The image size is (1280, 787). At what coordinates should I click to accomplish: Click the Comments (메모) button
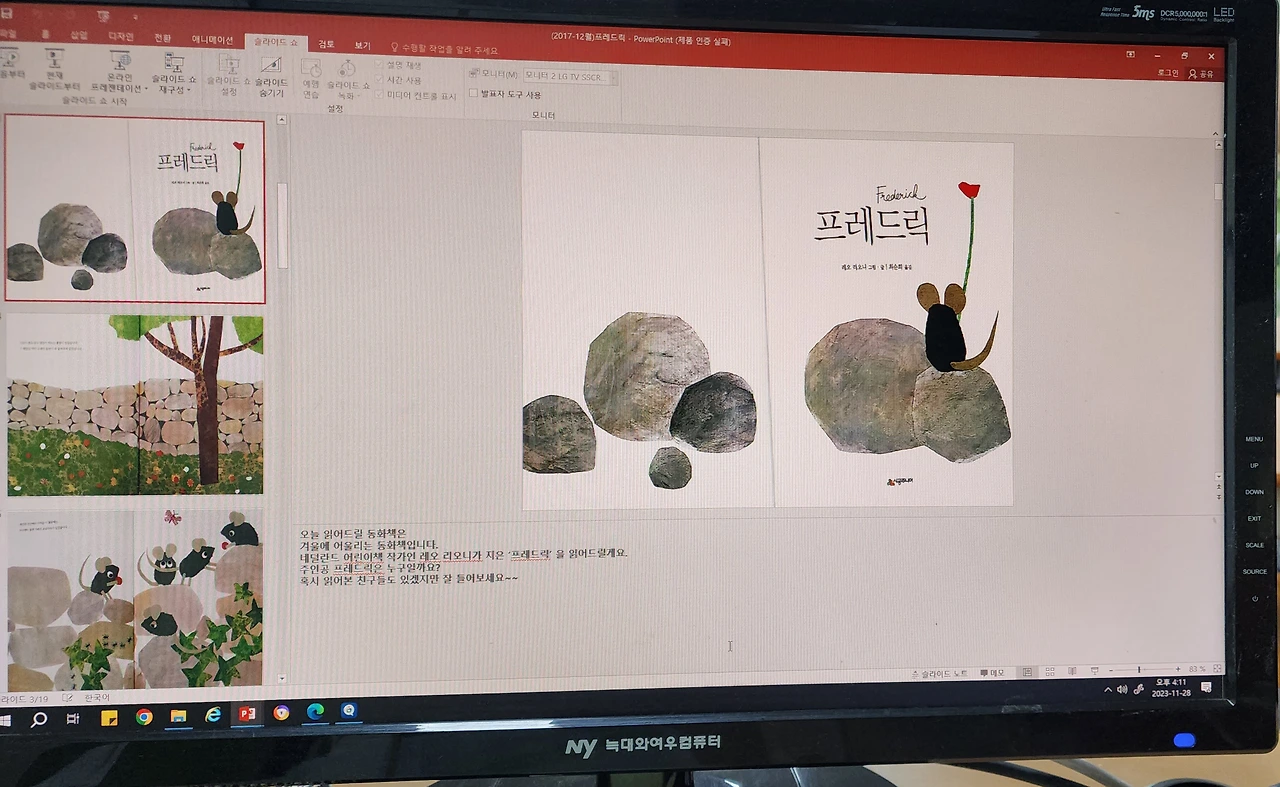click(x=992, y=673)
